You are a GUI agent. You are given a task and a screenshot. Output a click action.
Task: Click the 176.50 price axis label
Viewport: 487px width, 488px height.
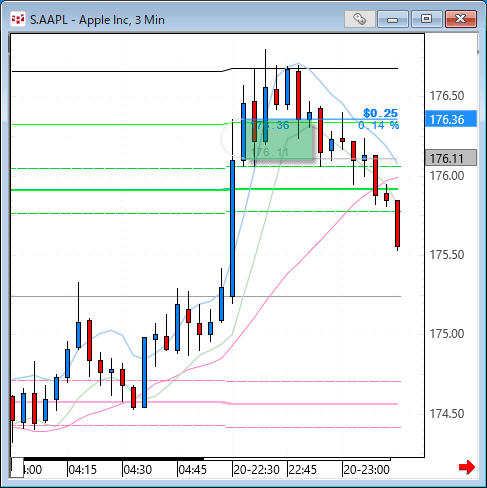(447, 96)
